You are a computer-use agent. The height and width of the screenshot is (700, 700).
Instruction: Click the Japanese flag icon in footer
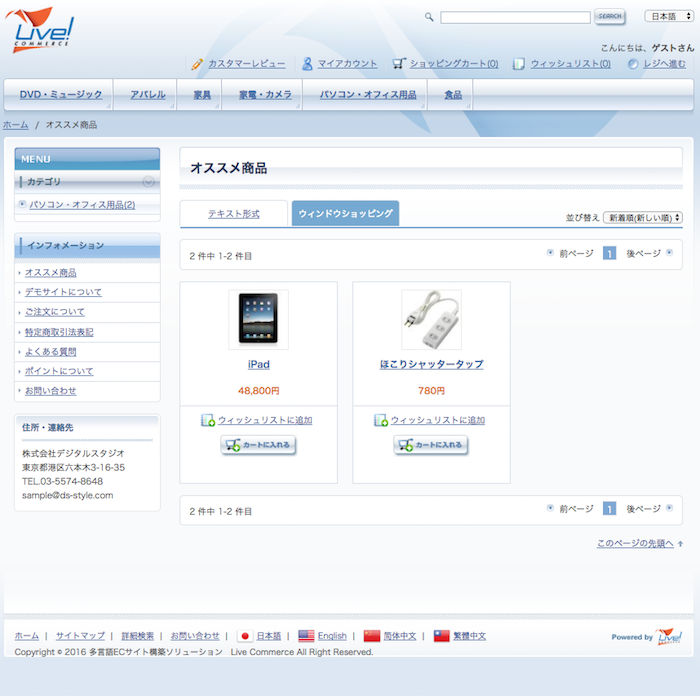pyautogui.click(x=244, y=635)
